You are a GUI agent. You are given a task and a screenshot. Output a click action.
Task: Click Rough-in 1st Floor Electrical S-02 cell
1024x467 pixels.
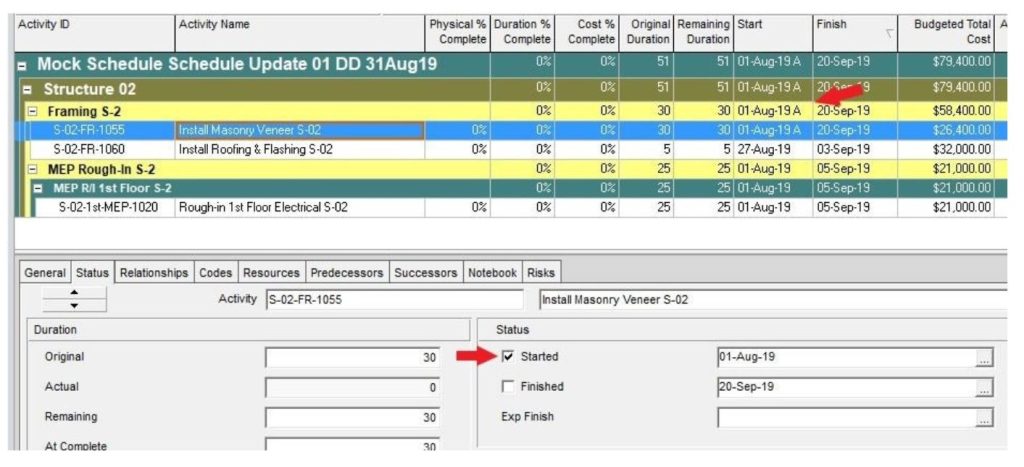tap(300, 208)
